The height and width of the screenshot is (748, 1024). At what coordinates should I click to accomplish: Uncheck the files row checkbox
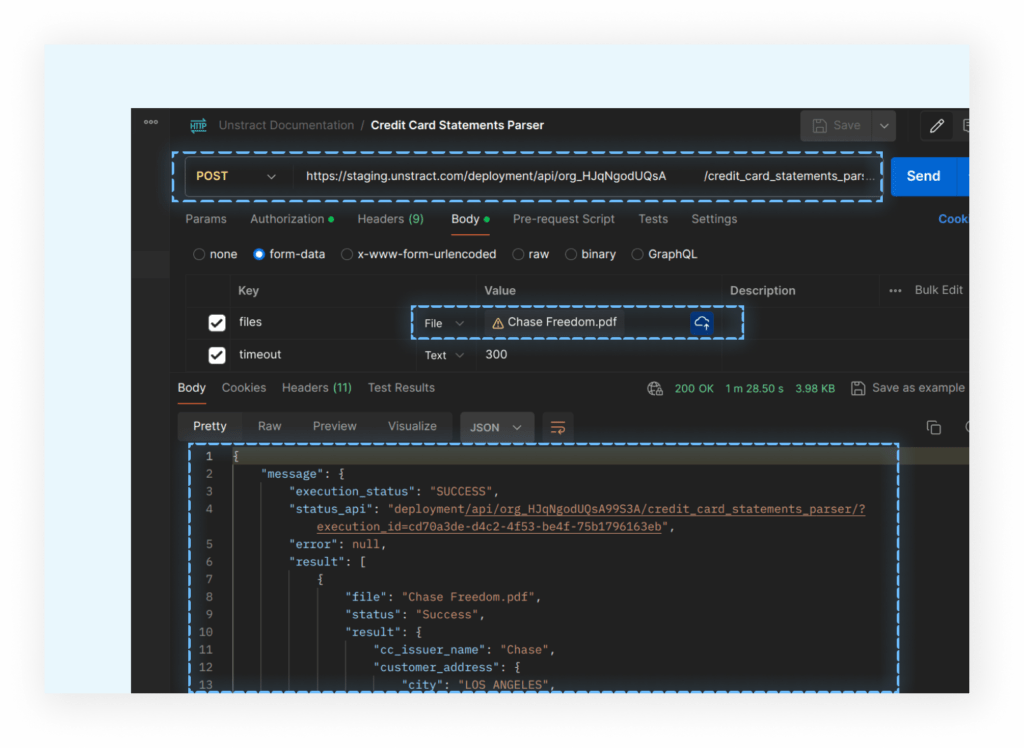click(x=217, y=322)
